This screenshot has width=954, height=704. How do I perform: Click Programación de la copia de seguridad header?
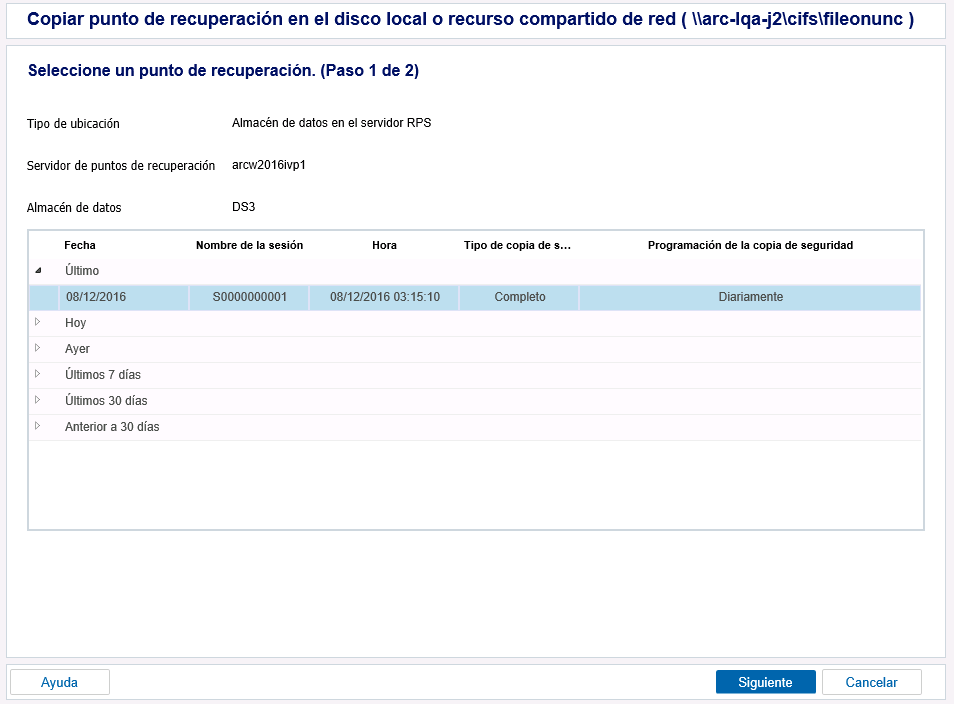coord(750,245)
